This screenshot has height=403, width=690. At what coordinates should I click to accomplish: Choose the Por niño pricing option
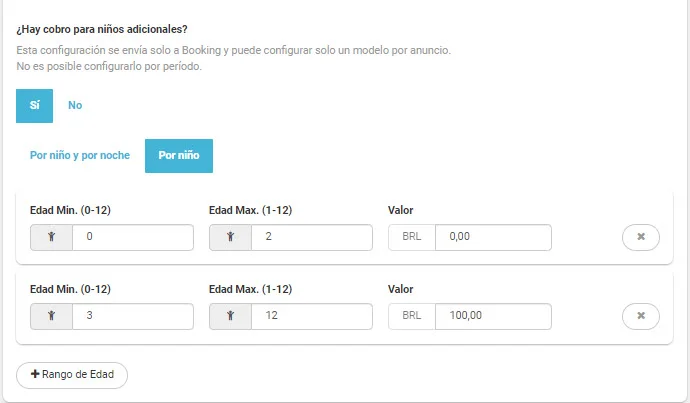(179, 156)
